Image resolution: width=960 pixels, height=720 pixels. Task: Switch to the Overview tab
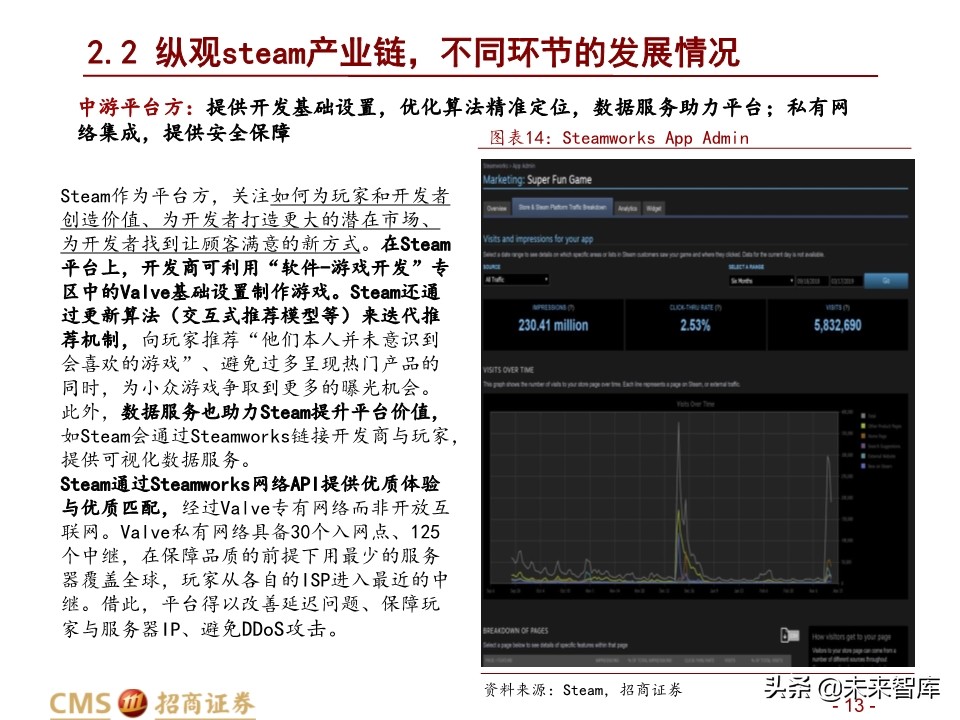pyautogui.click(x=497, y=208)
